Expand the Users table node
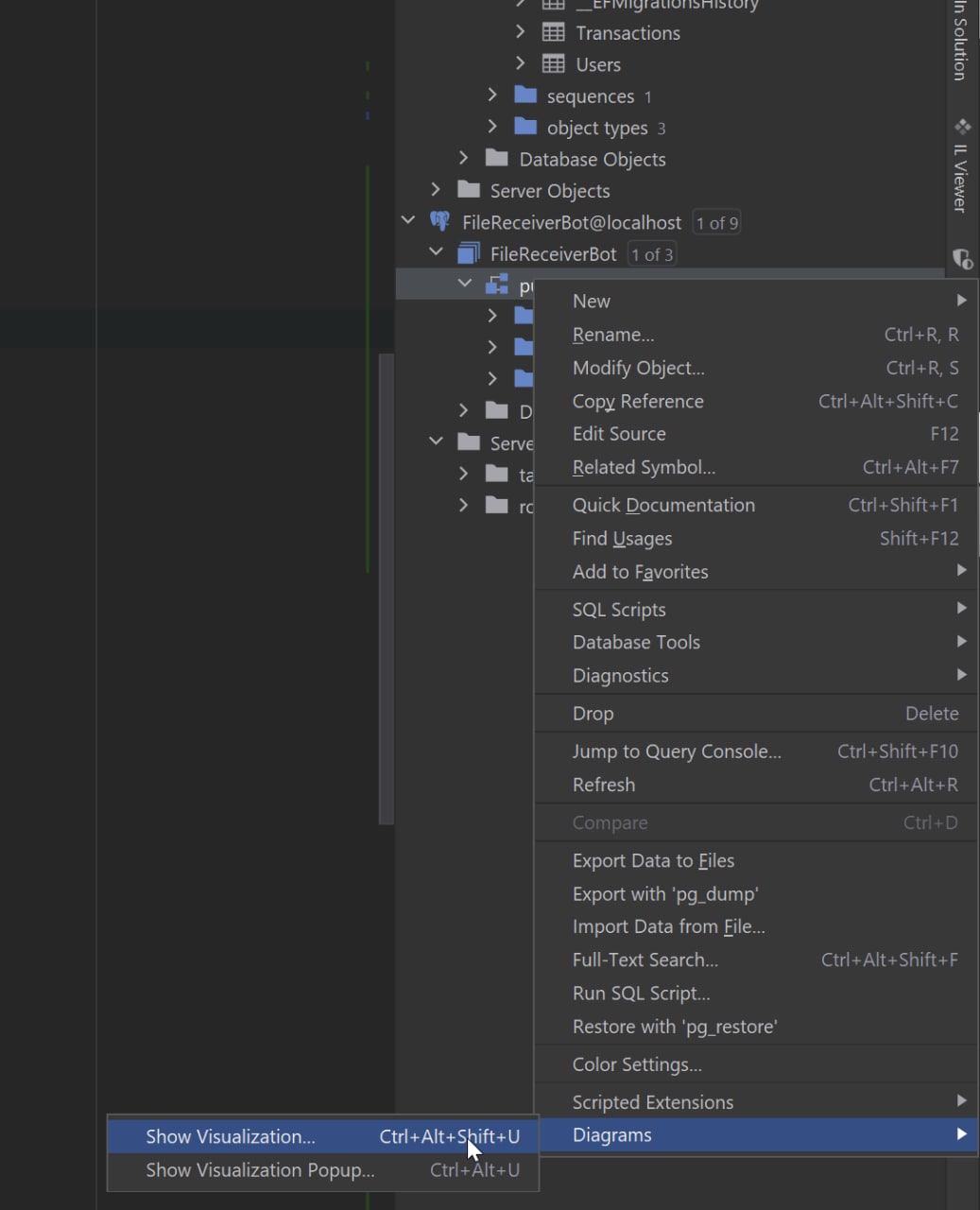 click(521, 63)
